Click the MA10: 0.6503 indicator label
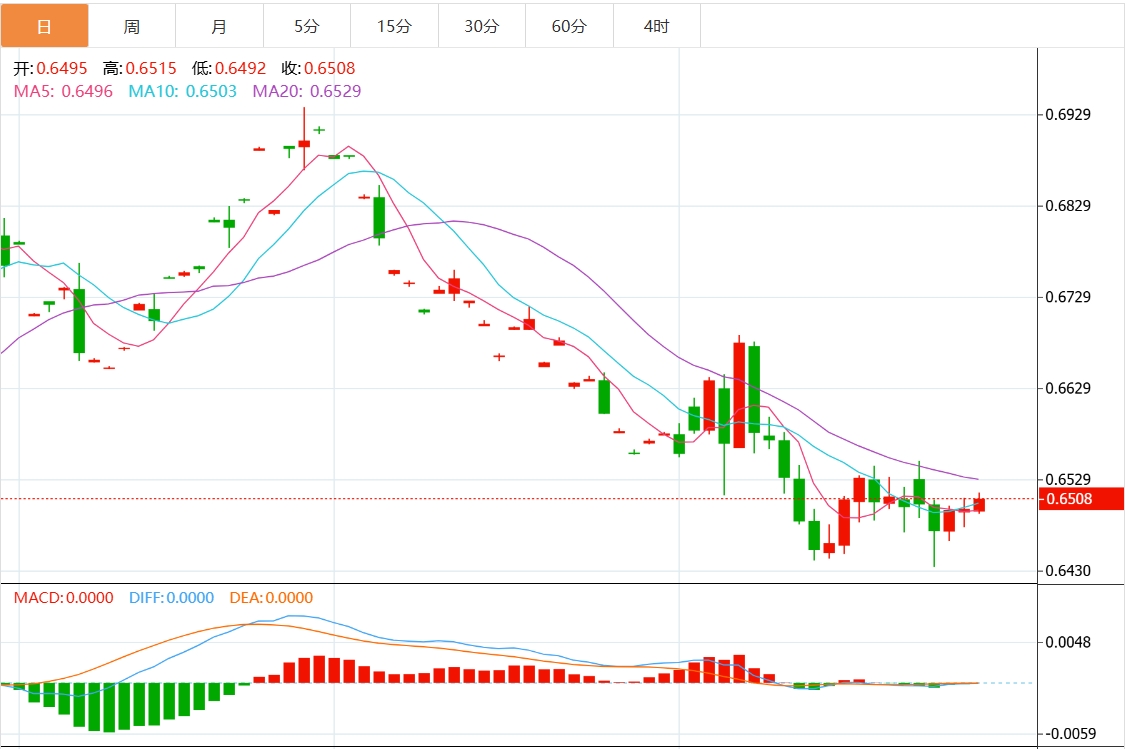1129x749 pixels. (x=183, y=91)
